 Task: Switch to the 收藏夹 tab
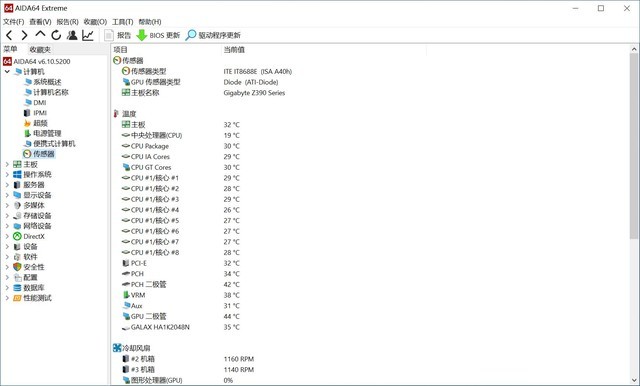[40, 49]
